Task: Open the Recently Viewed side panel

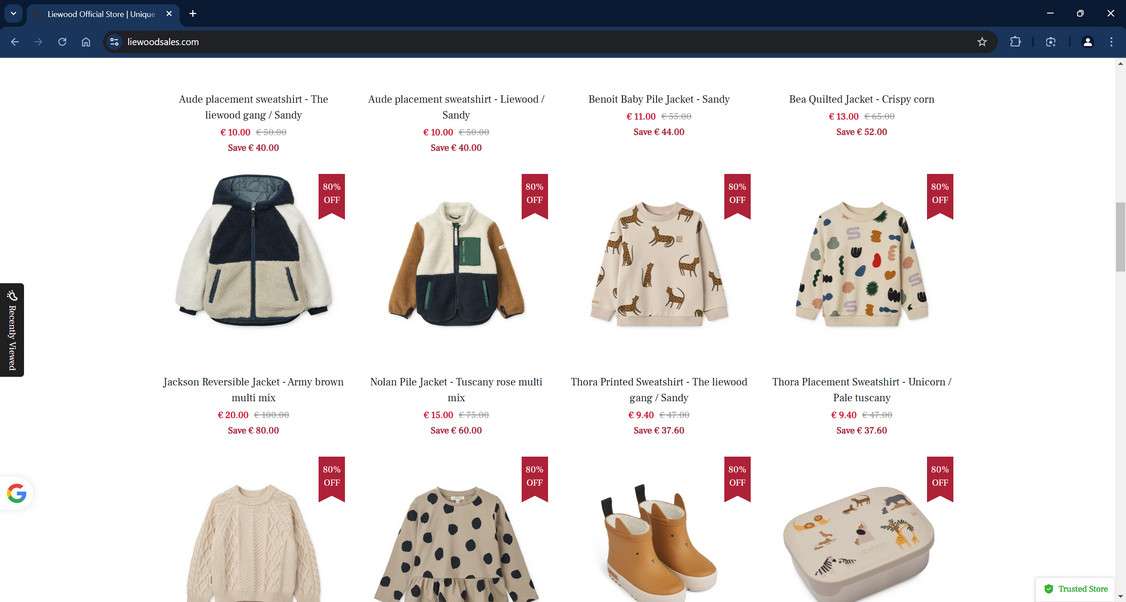Action: 11,330
